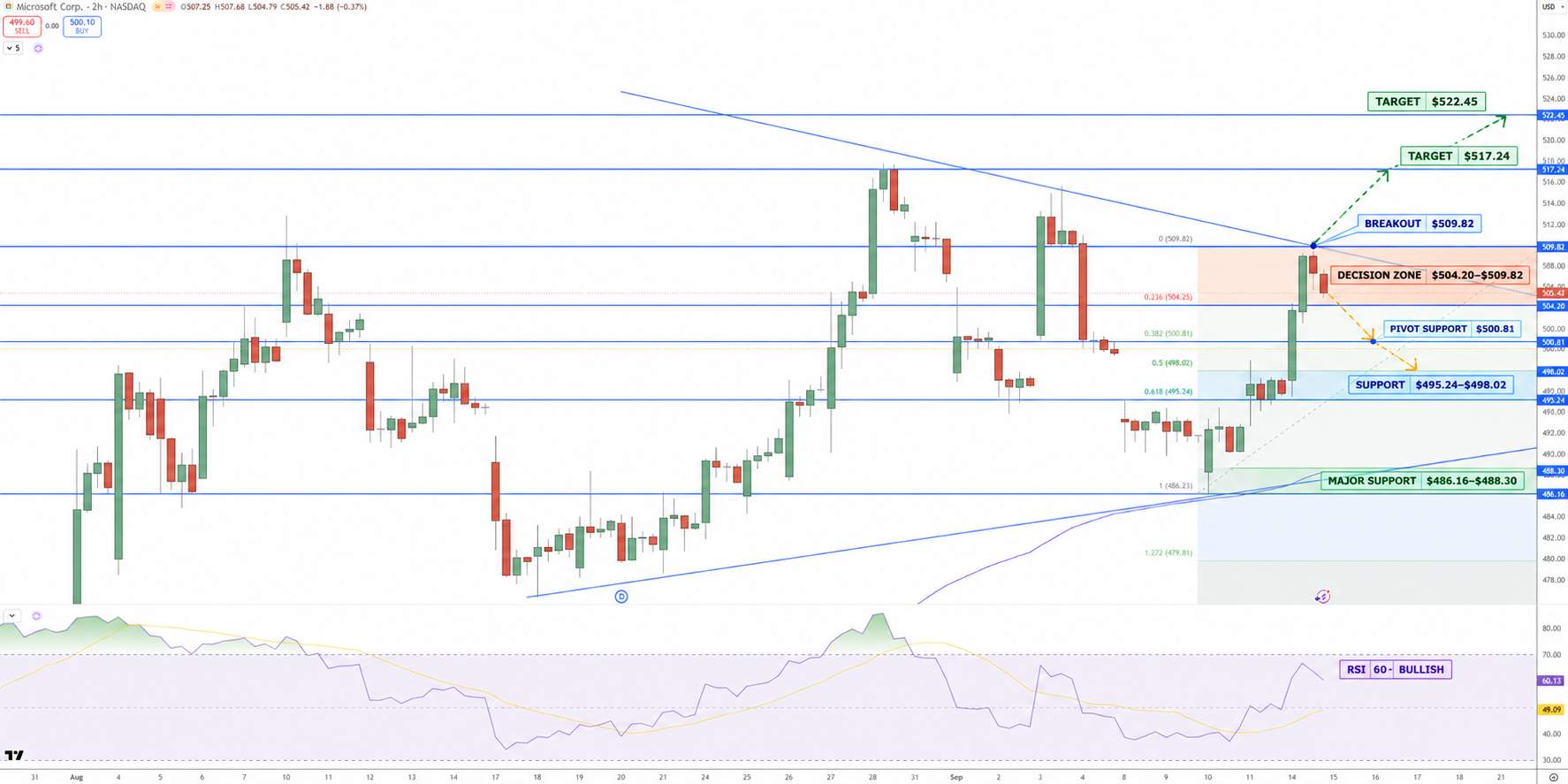1568x784 pixels.
Task: Collapse the RSI pane legend chevron
Action: 12,616
